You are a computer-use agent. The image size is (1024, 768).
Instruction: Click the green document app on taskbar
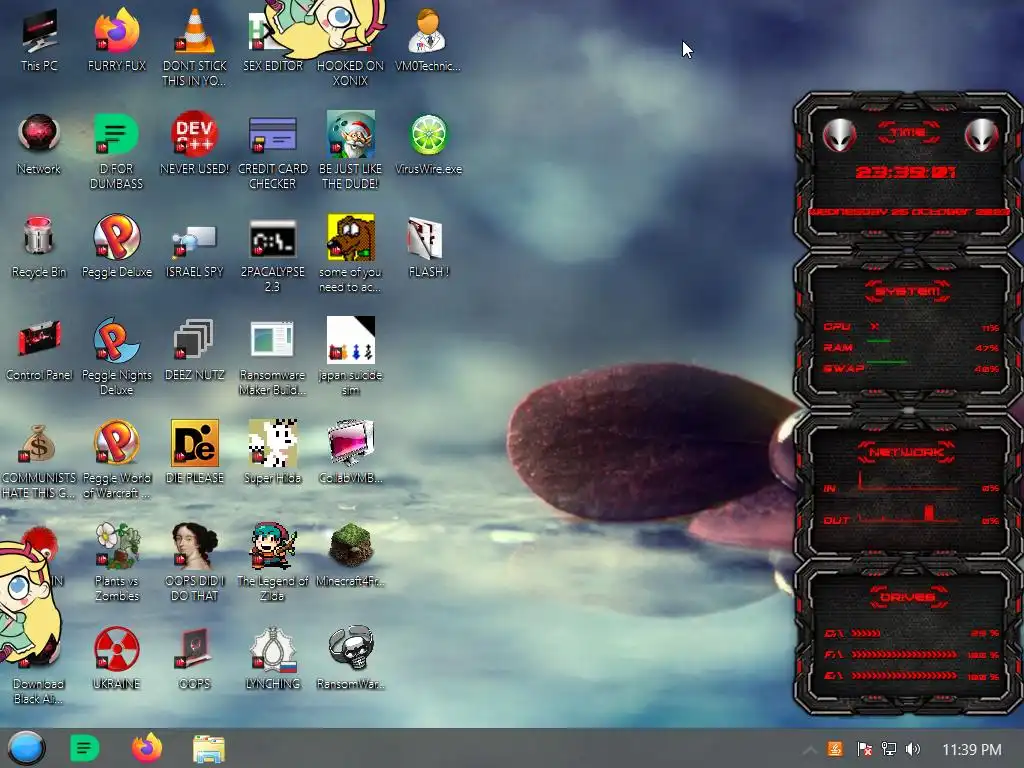(85, 748)
